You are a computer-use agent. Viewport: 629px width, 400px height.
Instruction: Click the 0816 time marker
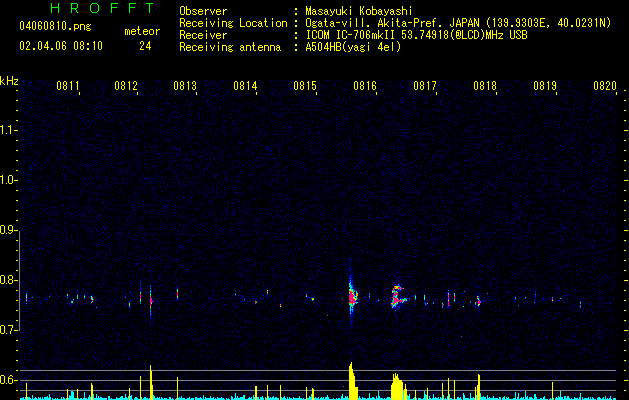click(x=365, y=85)
